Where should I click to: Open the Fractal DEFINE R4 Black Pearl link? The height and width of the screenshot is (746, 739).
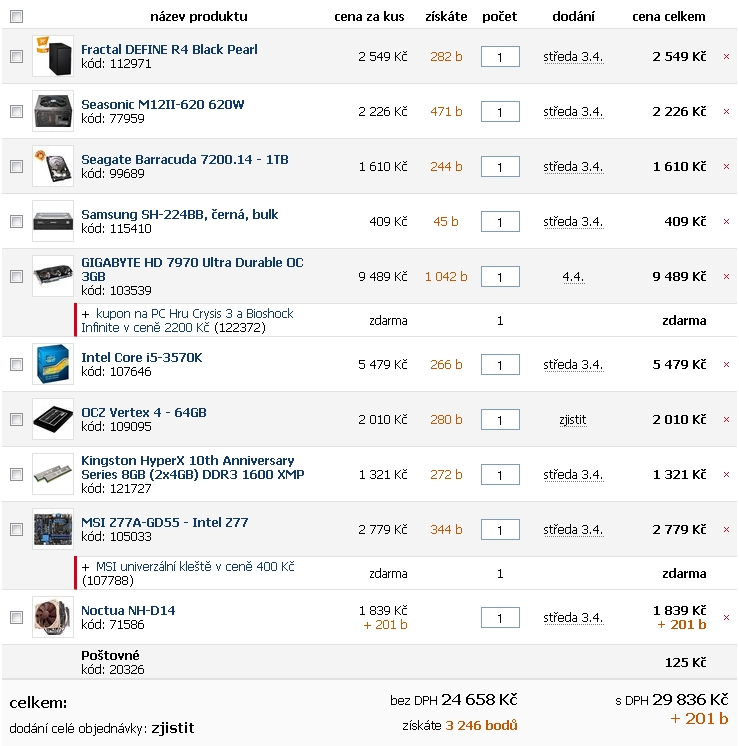[x=169, y=49]
